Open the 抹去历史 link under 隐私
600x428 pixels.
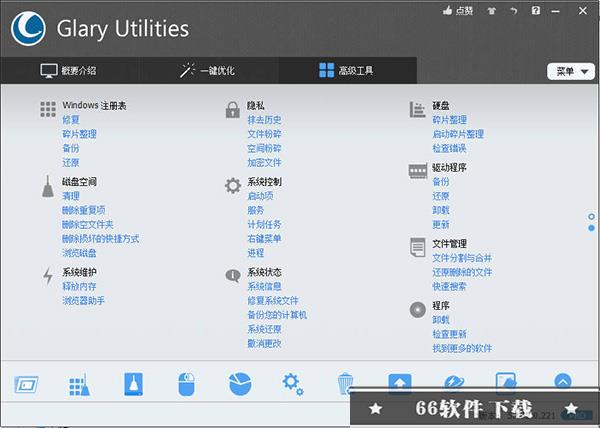pyautogui.click(x=264, y=120)
